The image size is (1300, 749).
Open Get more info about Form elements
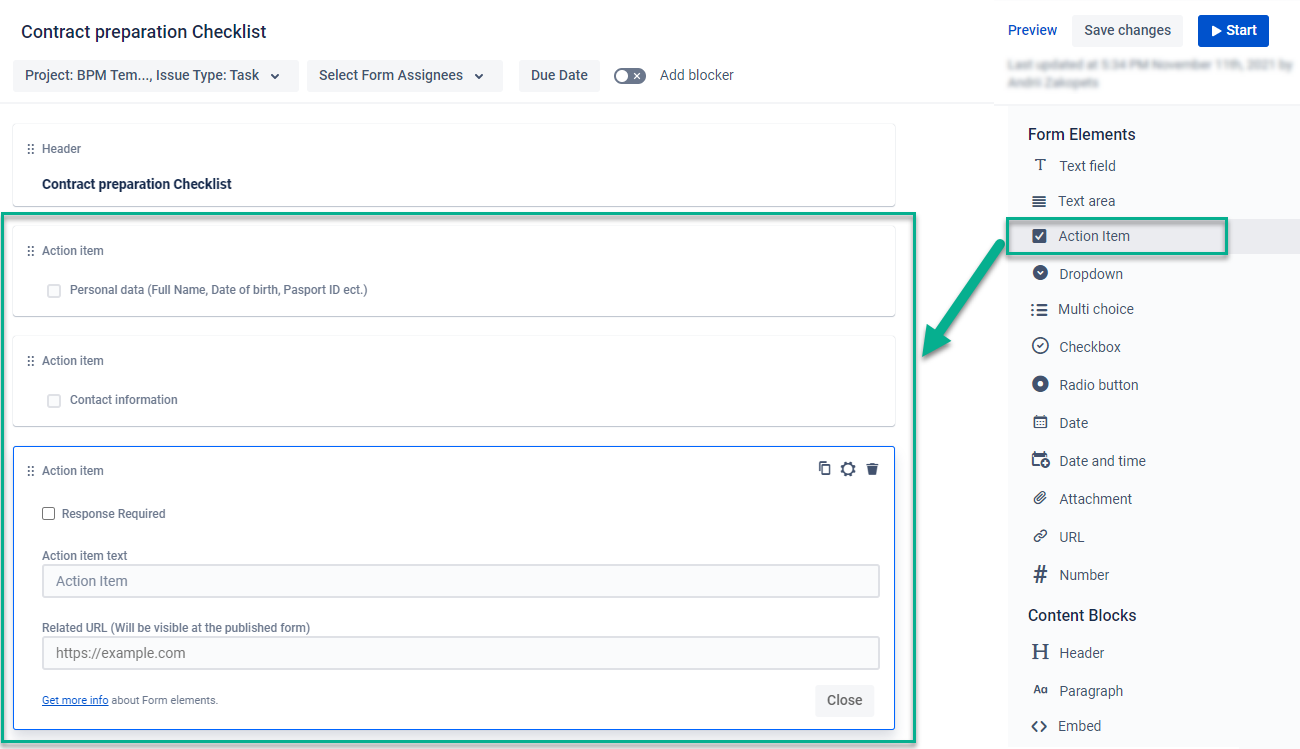point(74,700)
